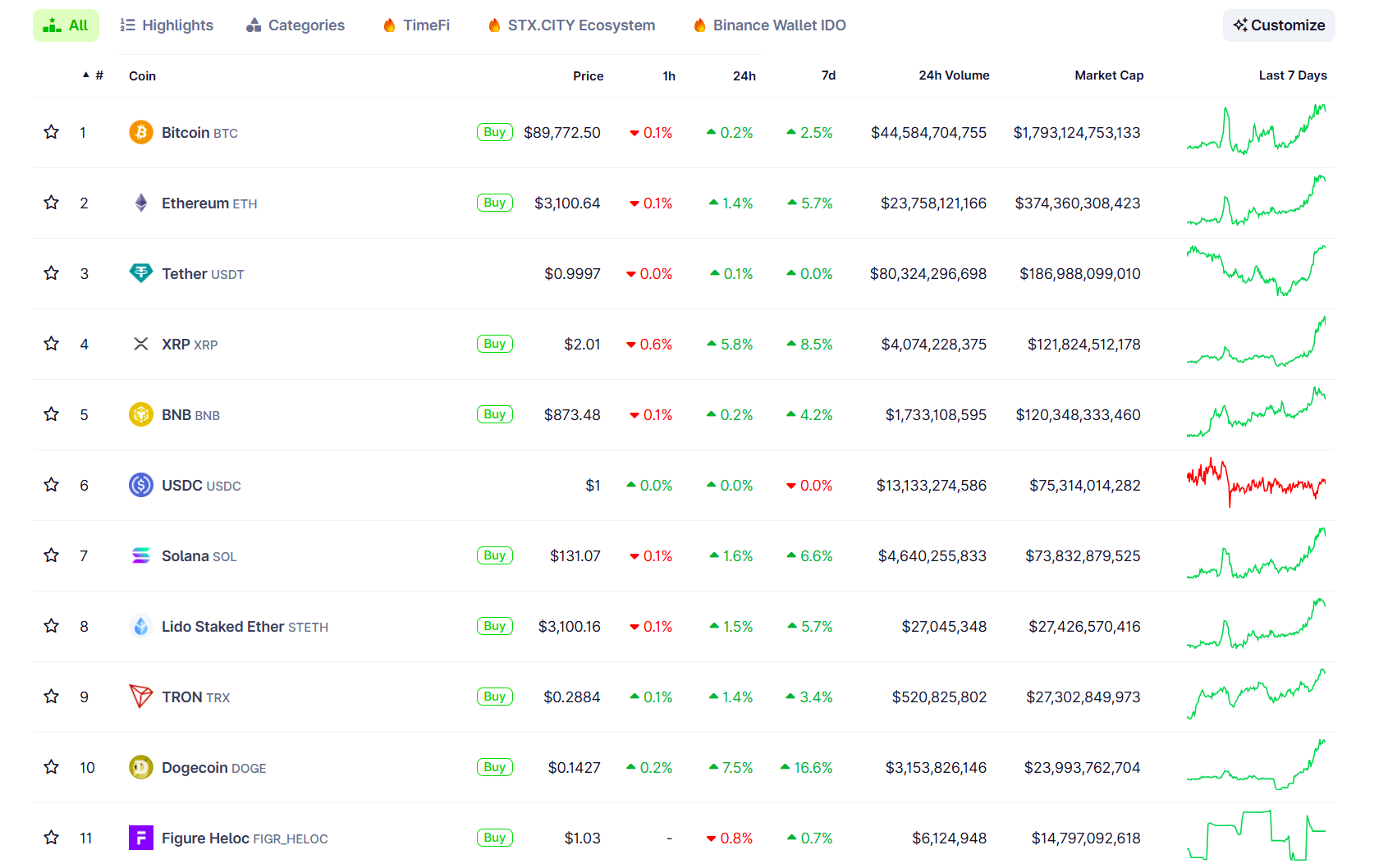Click the TRON TRX logo
Viewport: 1397px width, 868px height.
coord(140,697)
